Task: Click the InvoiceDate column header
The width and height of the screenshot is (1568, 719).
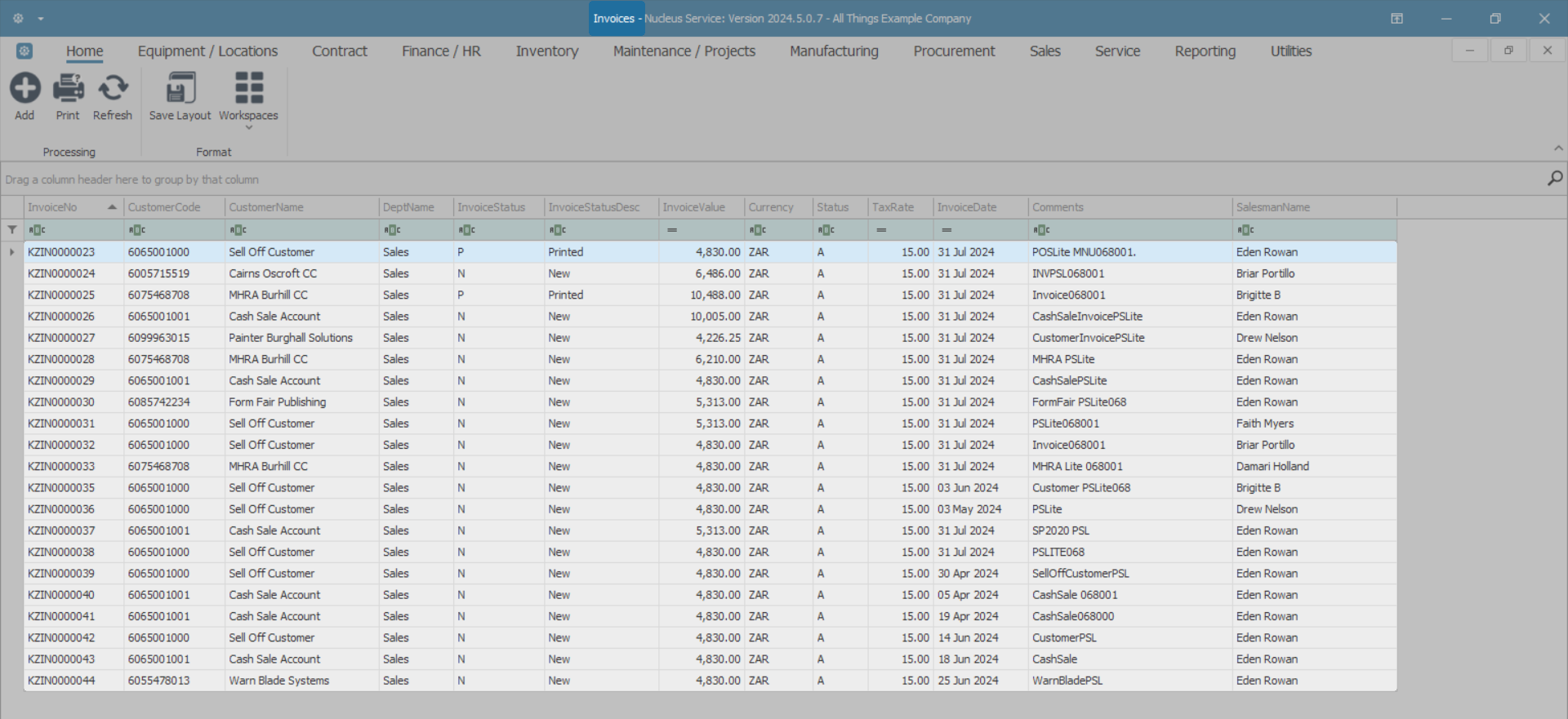Action: 967,207
